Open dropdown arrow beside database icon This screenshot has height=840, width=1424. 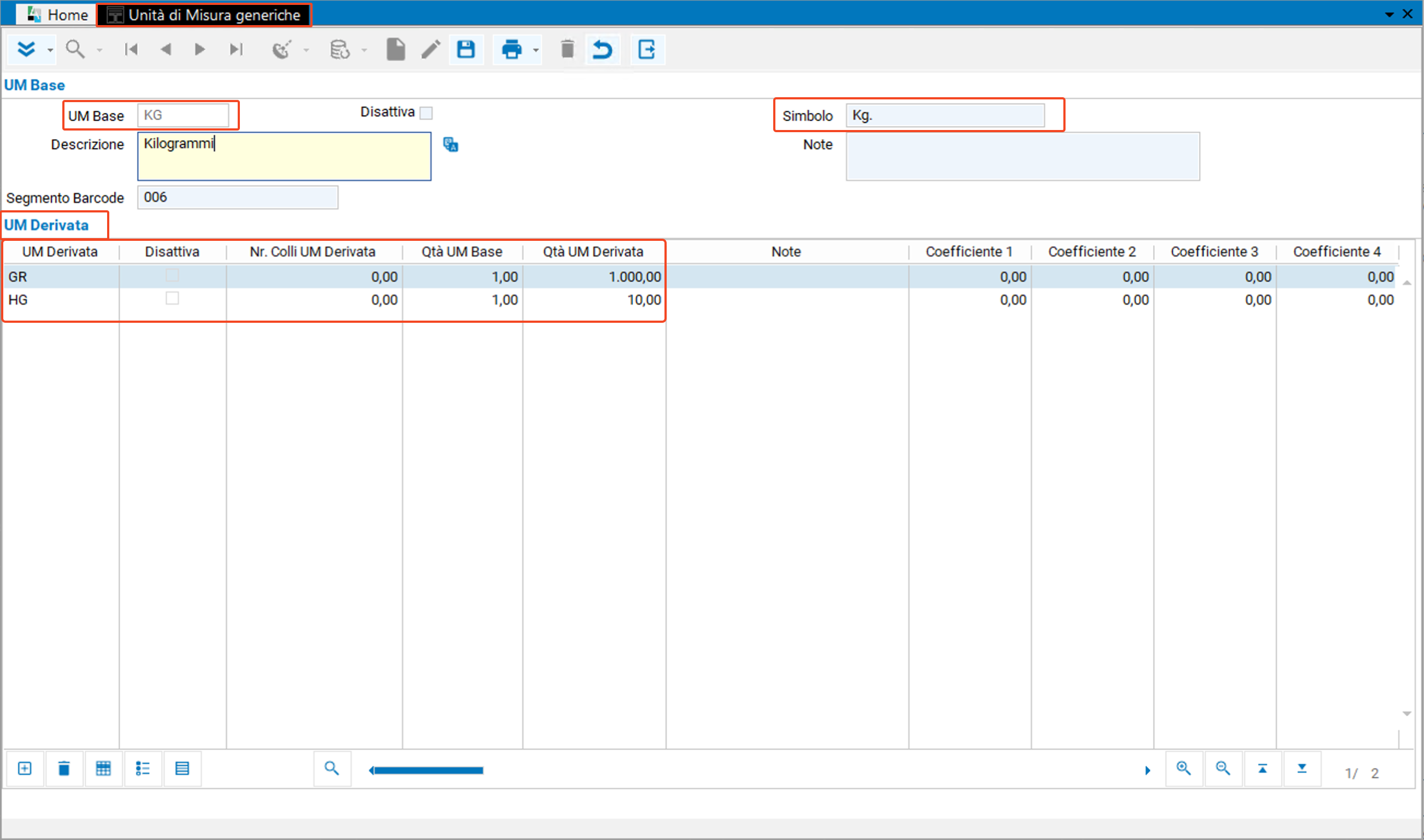pos(364,51)
